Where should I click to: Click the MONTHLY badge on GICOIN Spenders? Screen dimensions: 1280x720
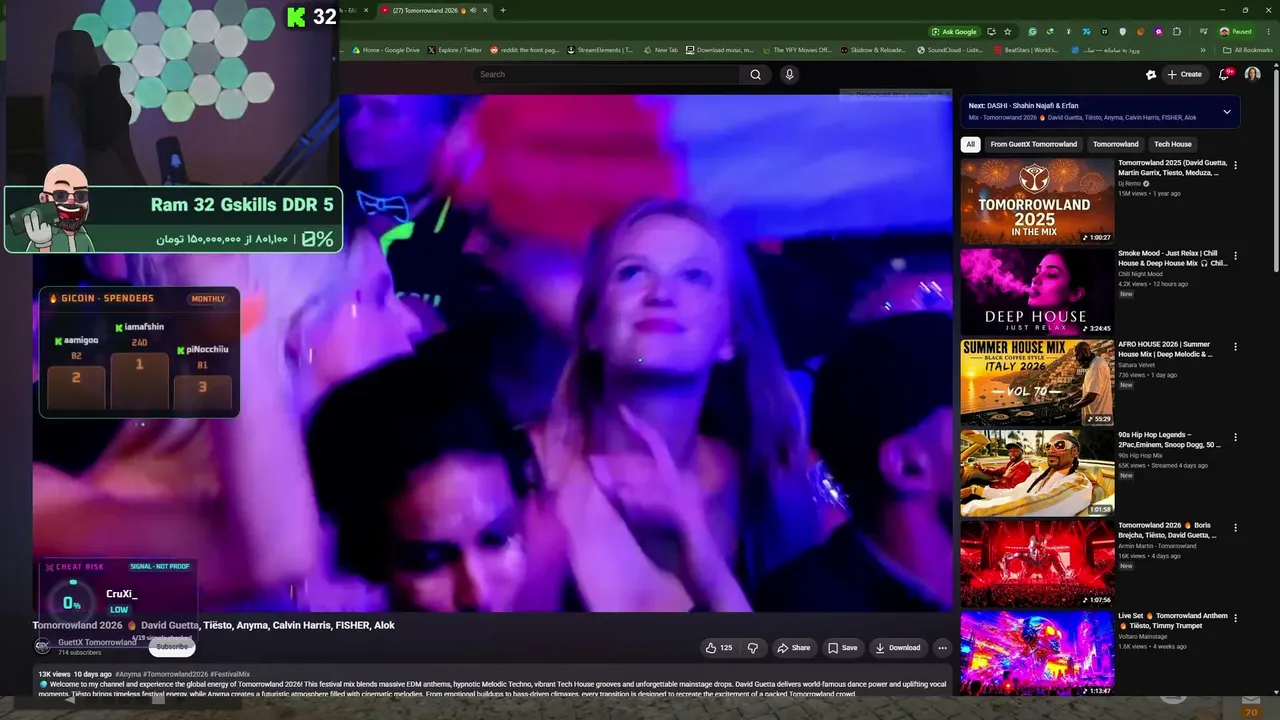(208, 299)
